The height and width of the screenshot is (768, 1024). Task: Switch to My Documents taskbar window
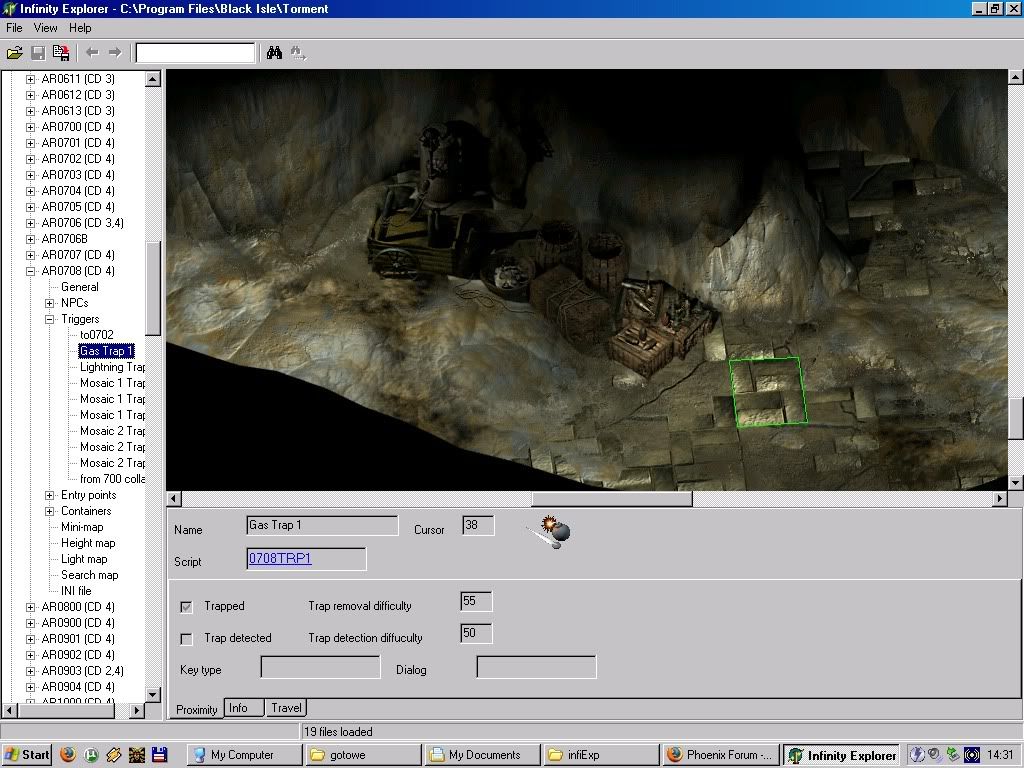tap(483, 755)
